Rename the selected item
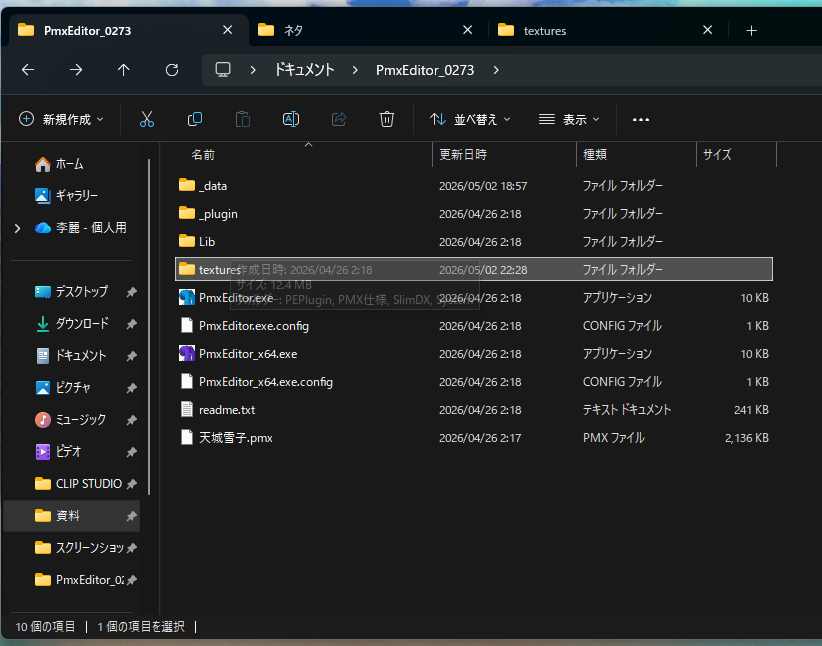 tap(291, 120)
